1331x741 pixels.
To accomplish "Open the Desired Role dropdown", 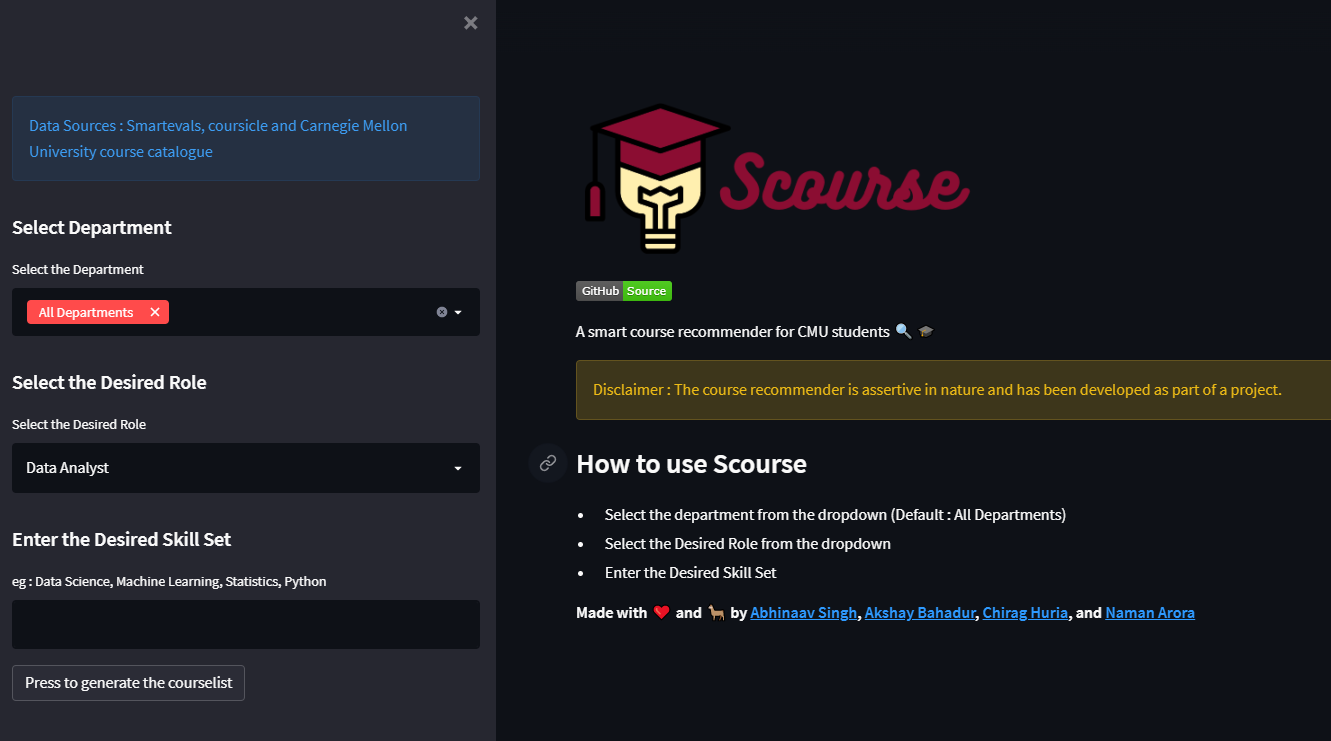I will [246, 468].
